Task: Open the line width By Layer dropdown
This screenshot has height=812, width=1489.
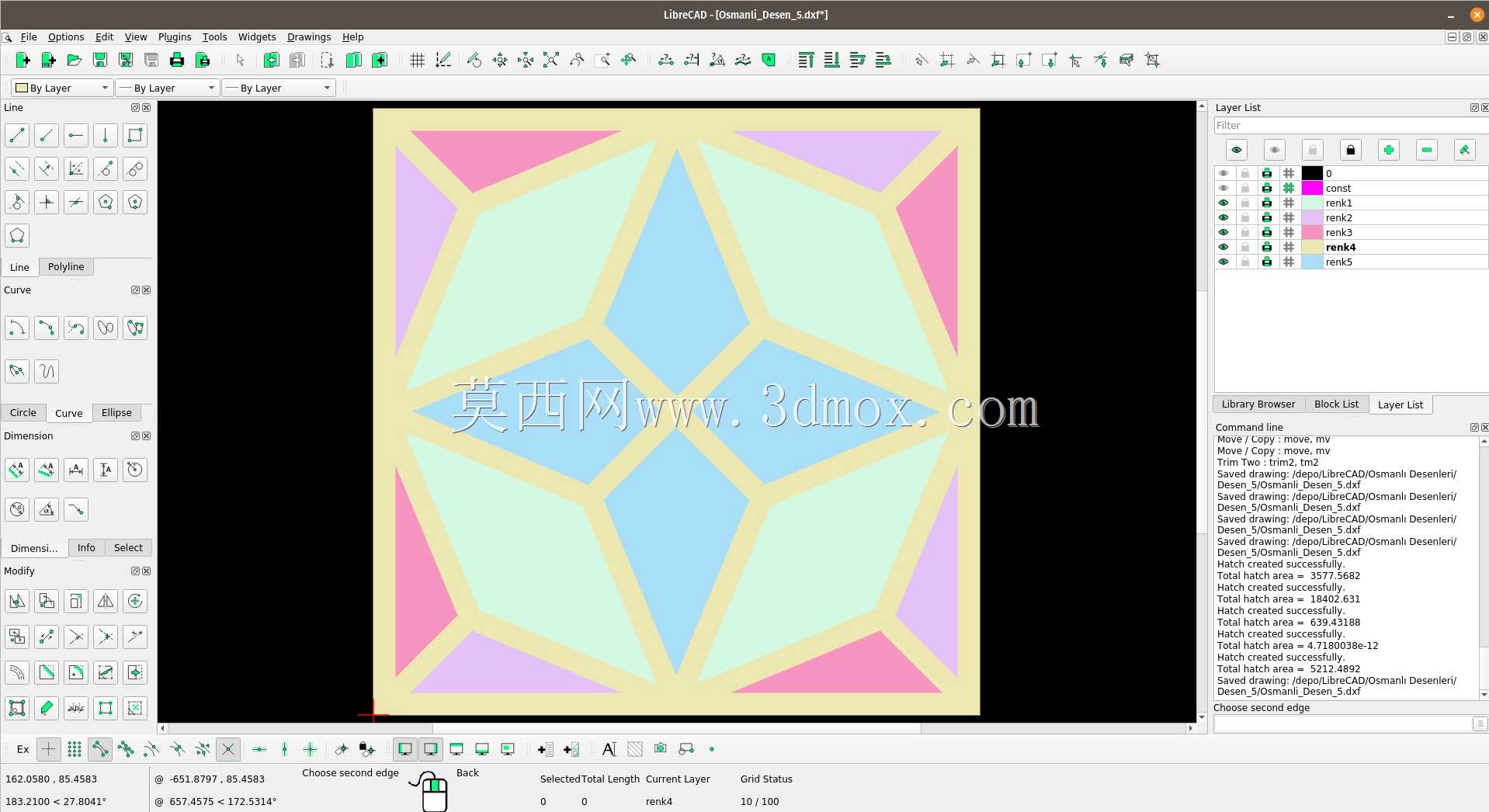Action: click(167, 88)
